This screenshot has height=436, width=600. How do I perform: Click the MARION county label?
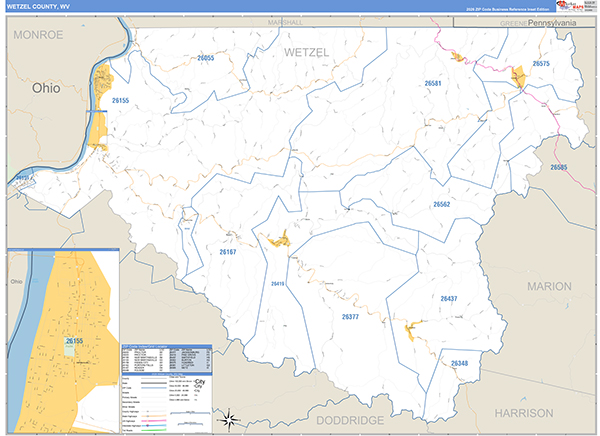click(x=549, y=286)
